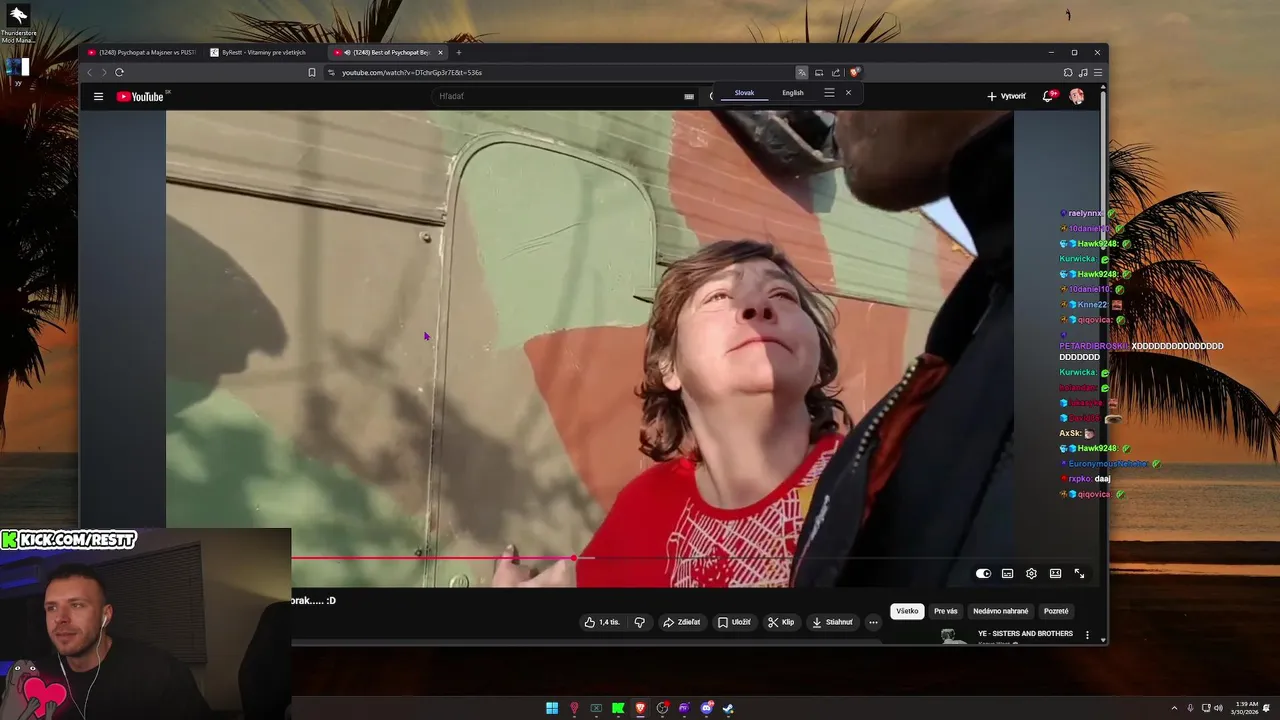This screenshot has height=720, width=1280.
Task: Open the Brave Shields lion icon
Action: click(854, 72)
